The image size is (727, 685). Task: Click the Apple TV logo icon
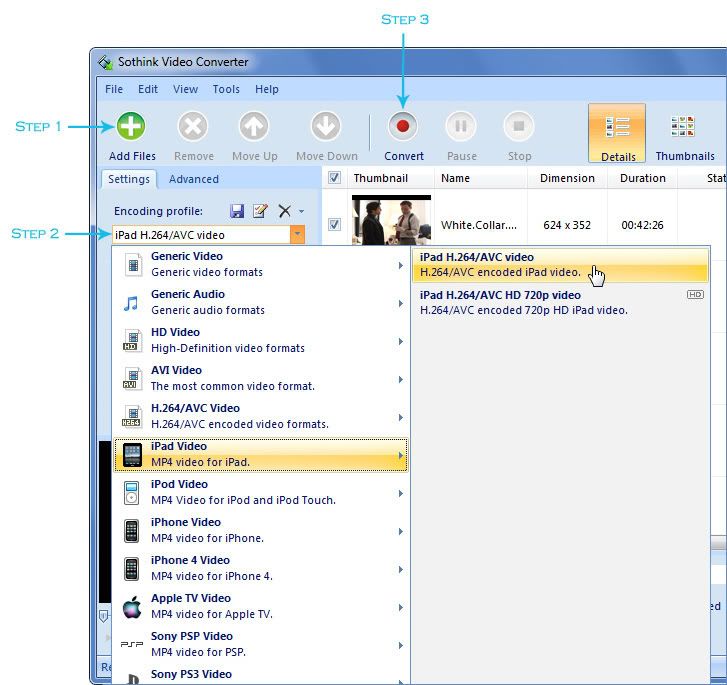(132, 607)
